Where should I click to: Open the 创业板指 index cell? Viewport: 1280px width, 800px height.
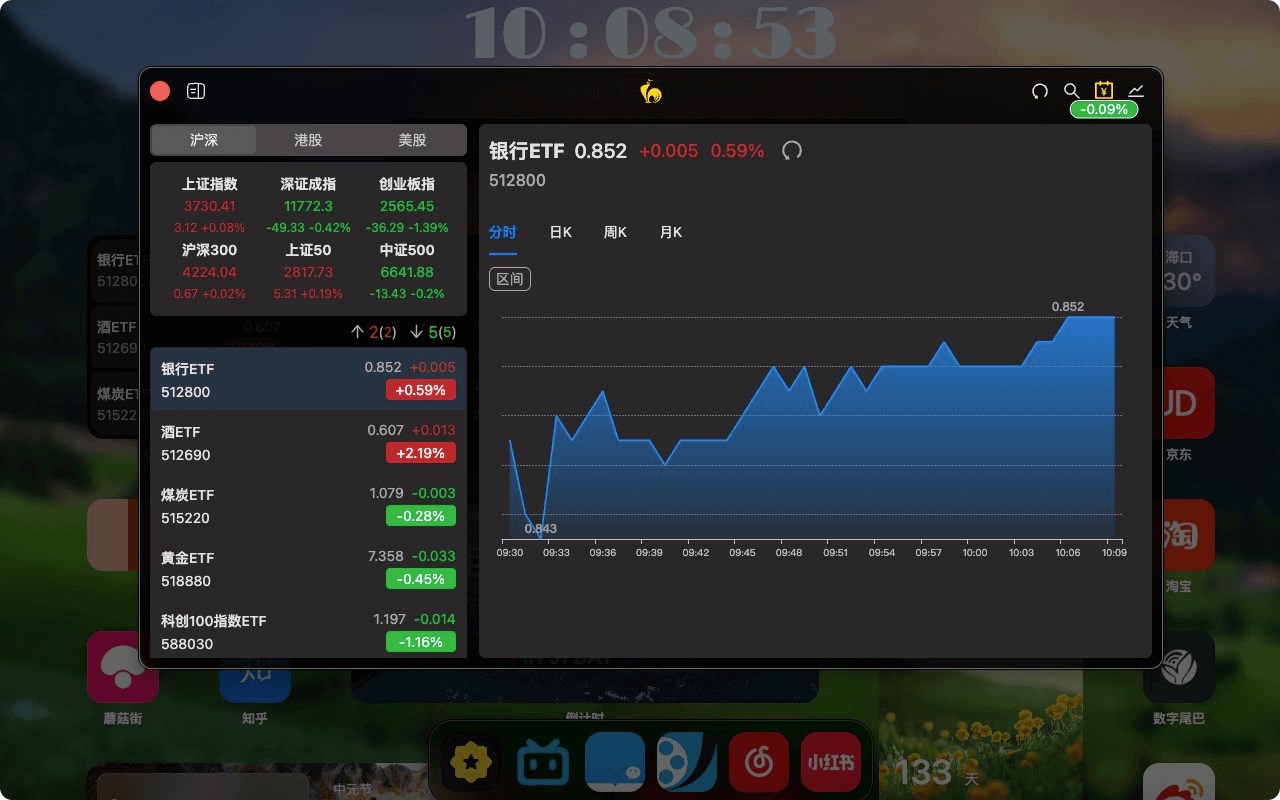coord(407,206)
